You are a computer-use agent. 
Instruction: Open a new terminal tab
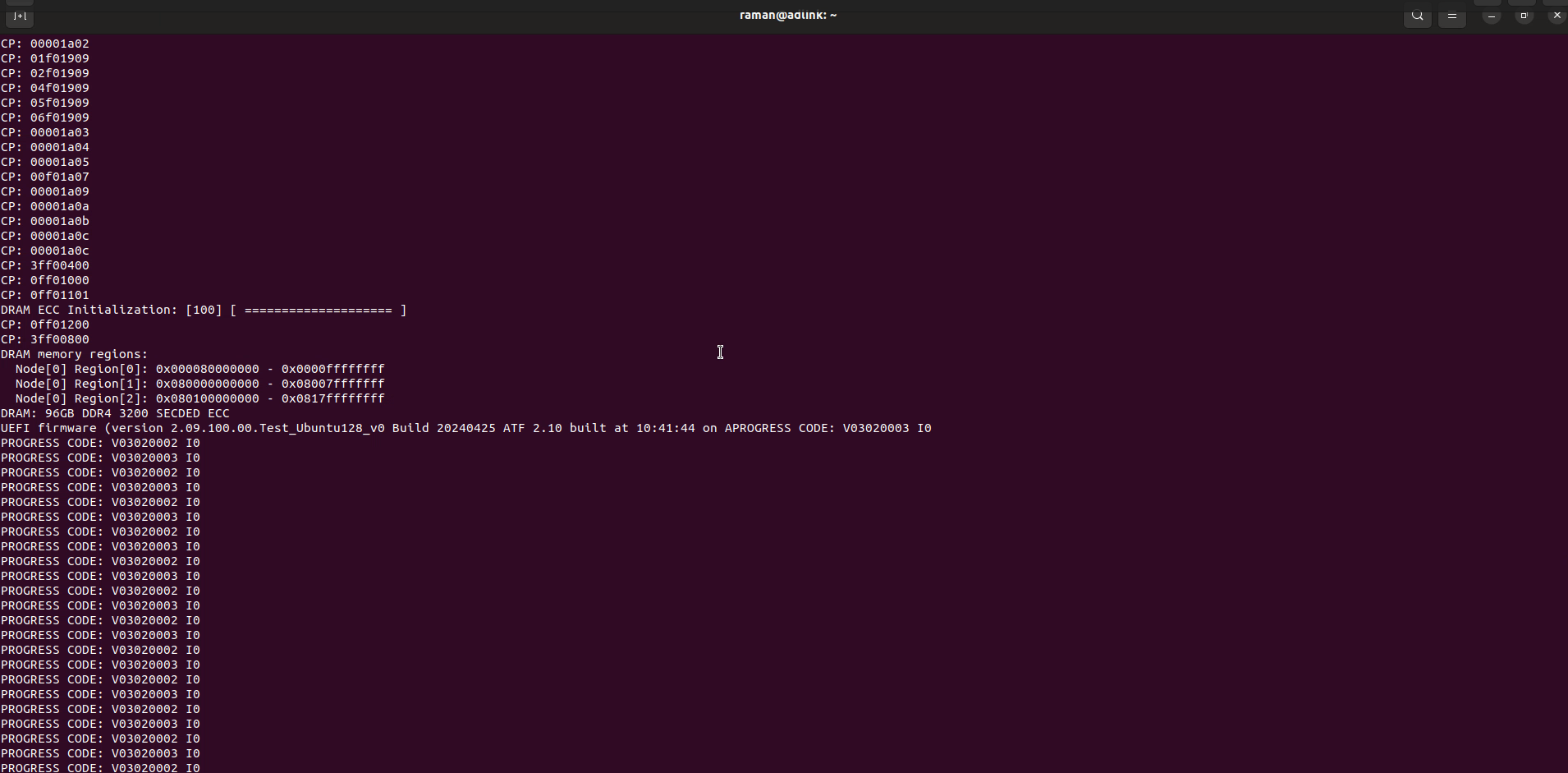point(20,16)
